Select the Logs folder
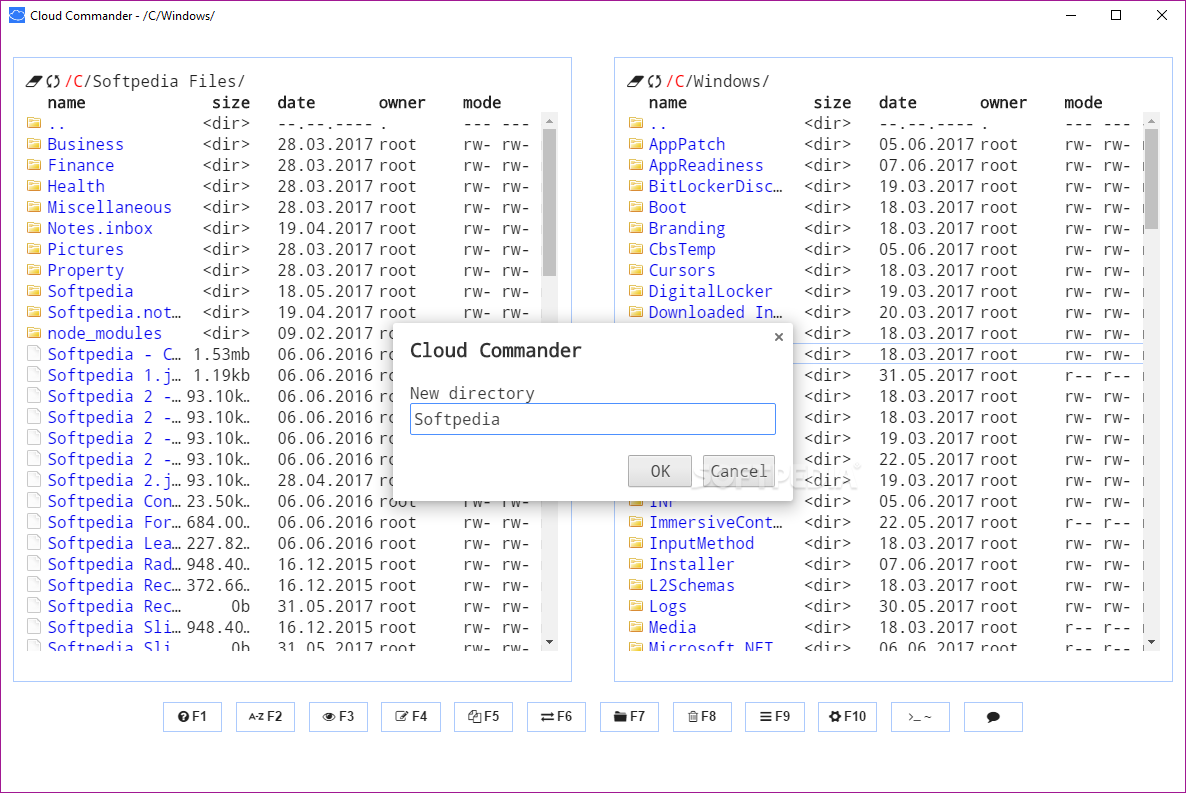Viewport: 1186px width, 793px height. [667, 606]
